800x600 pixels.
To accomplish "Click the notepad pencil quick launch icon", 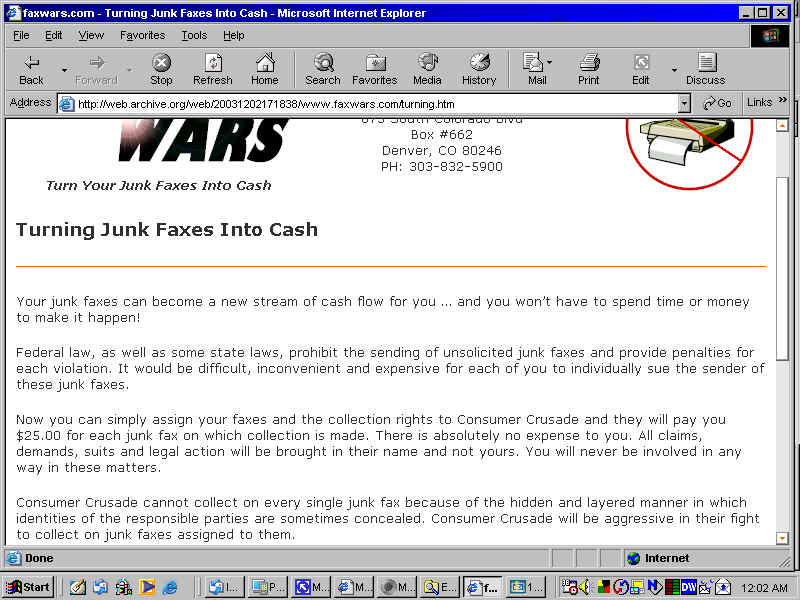I will 78,587.
